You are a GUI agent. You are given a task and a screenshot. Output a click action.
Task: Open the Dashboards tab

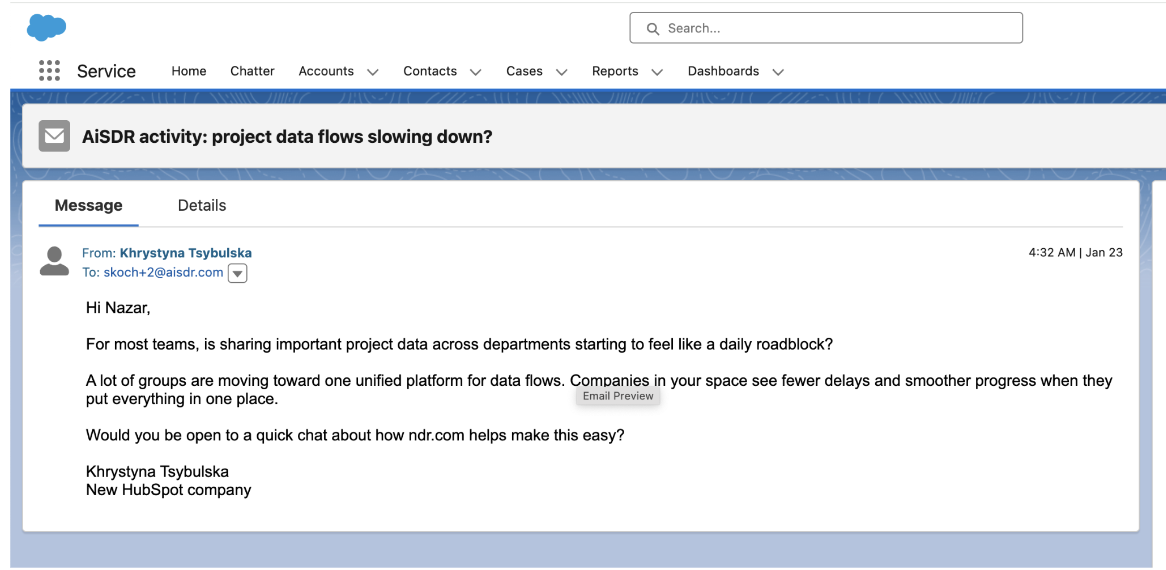[724, 71]
